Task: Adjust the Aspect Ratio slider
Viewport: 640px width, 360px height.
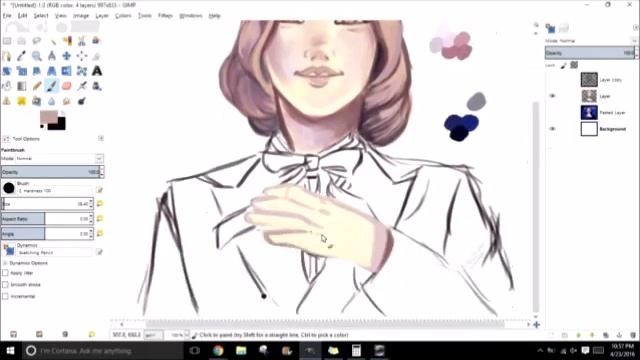Action: point(45,219)
